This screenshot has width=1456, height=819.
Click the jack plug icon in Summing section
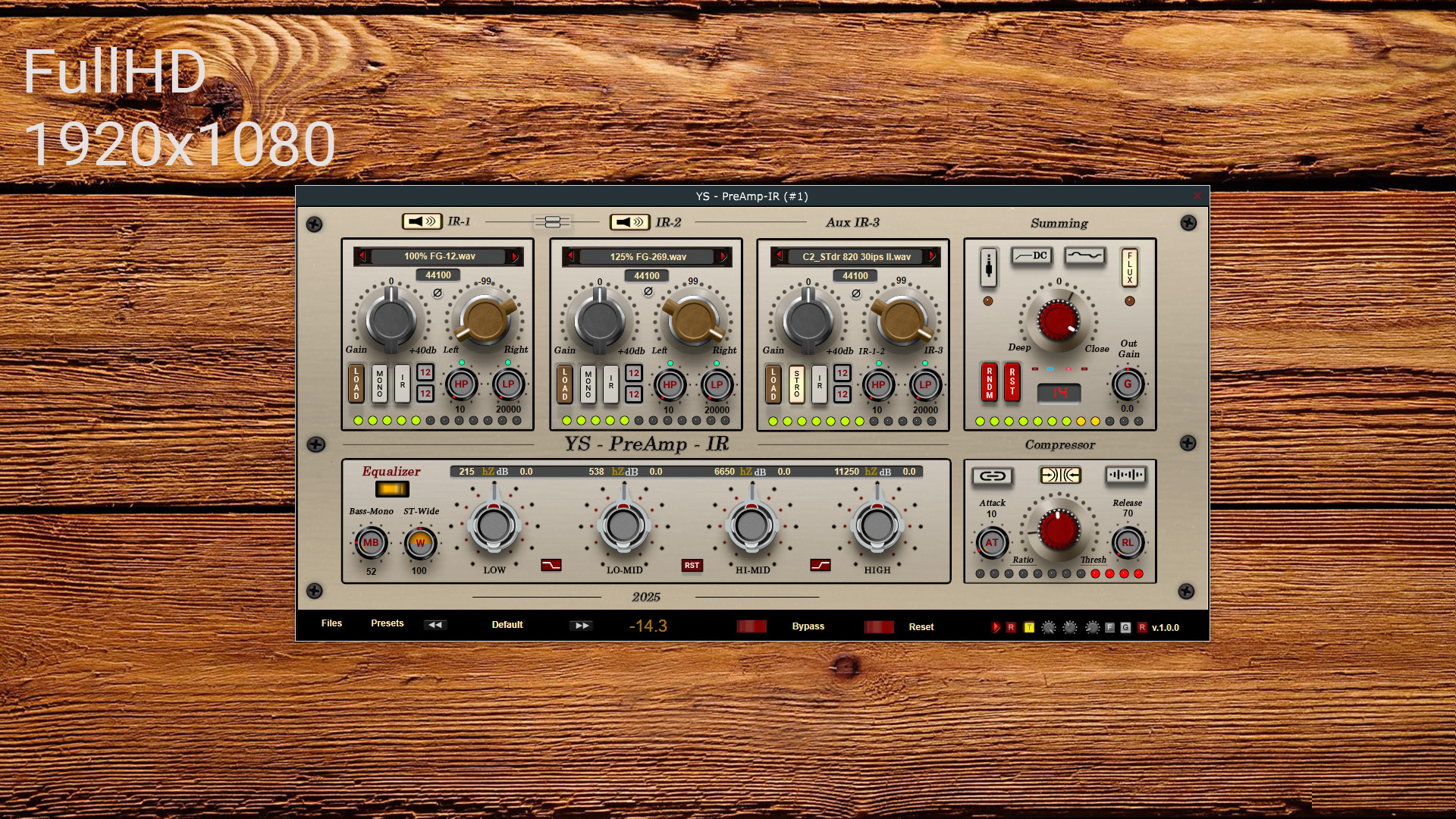tap(989, 268)
